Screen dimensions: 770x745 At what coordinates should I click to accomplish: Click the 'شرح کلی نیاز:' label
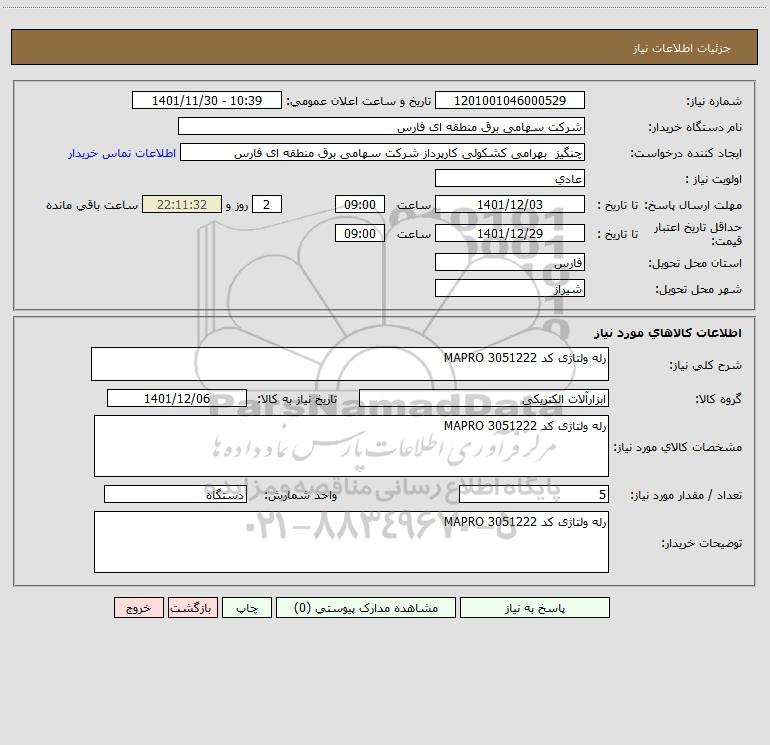click(706, 365)
